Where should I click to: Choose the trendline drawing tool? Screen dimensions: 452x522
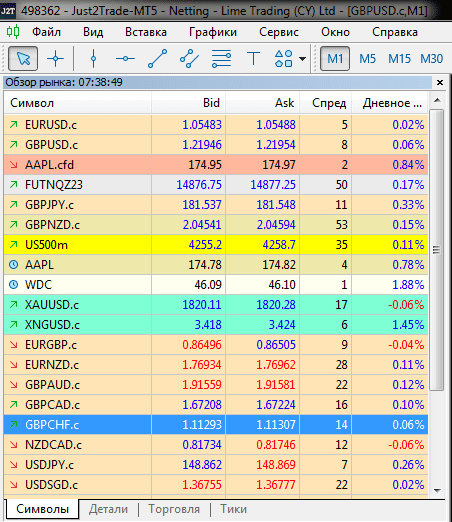[x=157, y=59]
